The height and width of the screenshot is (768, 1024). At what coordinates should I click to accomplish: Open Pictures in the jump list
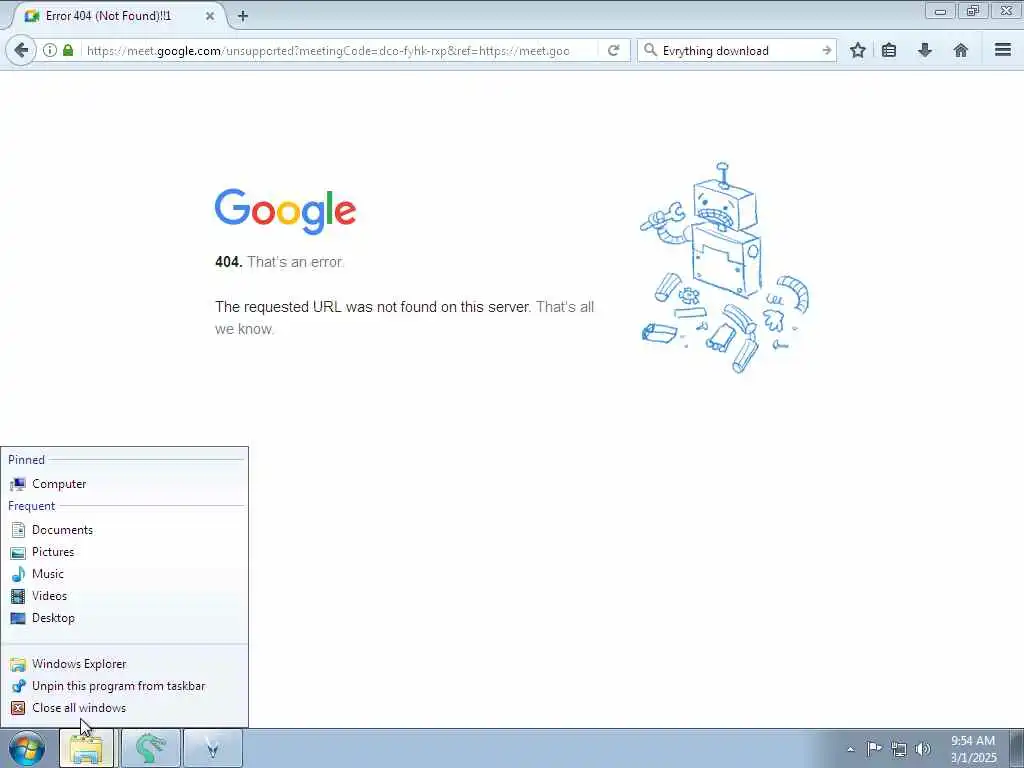124,552
